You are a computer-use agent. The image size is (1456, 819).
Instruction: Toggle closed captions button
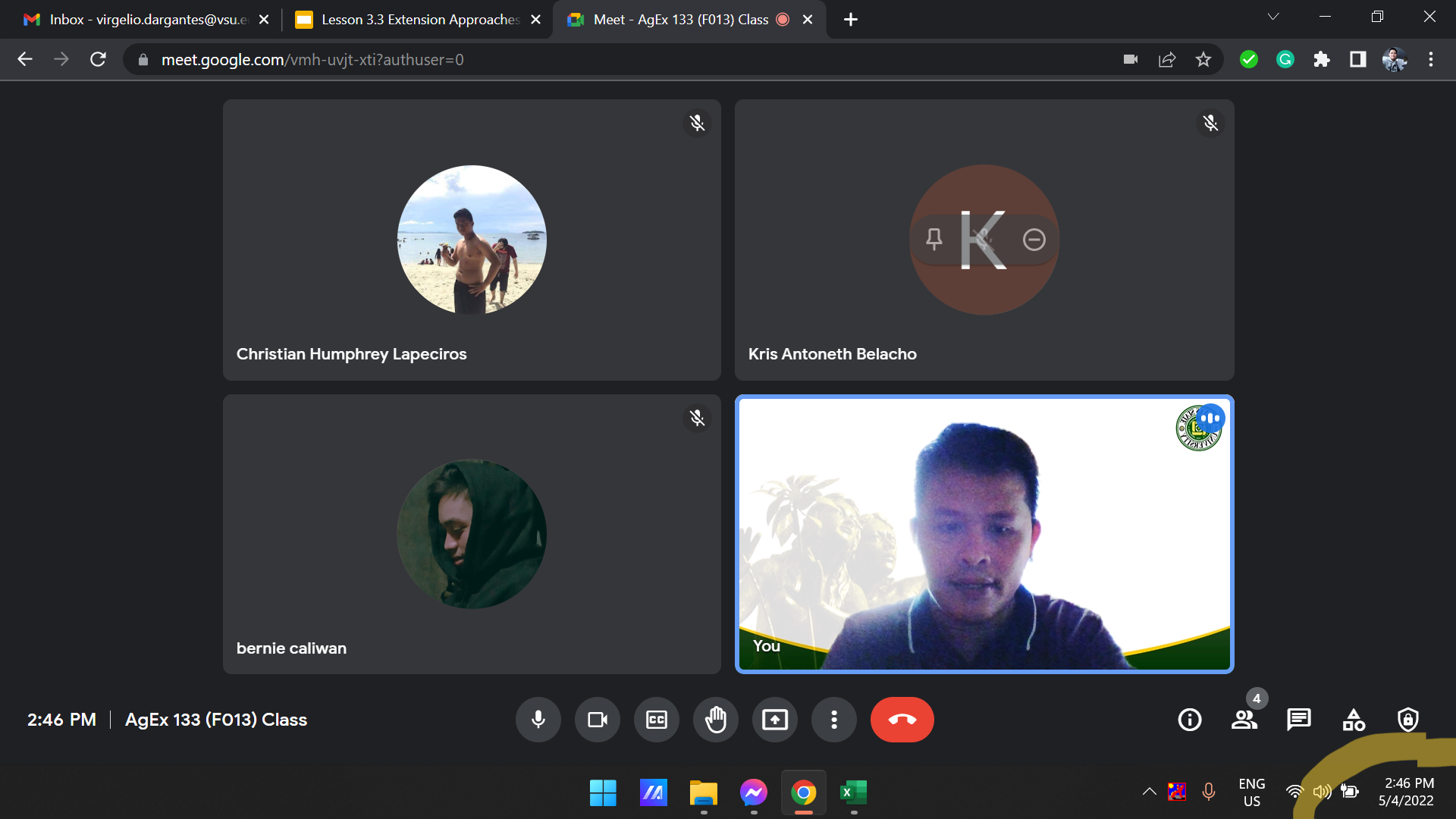[x=656, y=719]
